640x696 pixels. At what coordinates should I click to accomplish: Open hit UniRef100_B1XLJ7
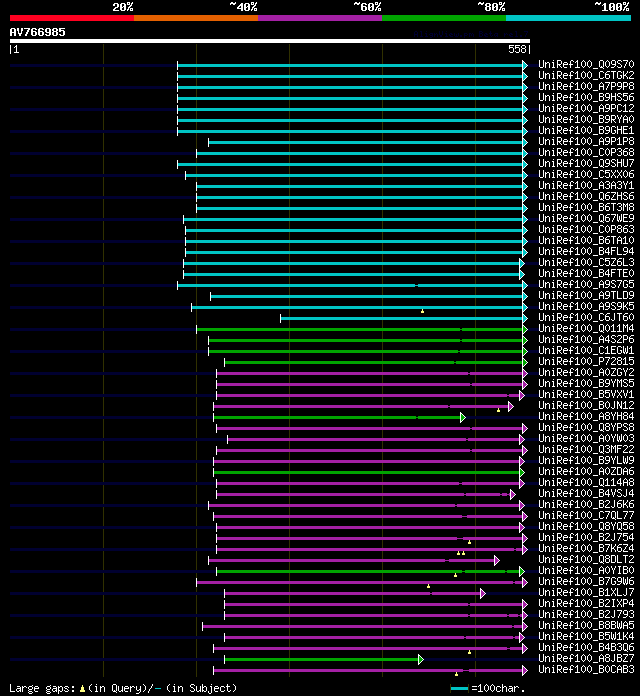tap(586, 593)
